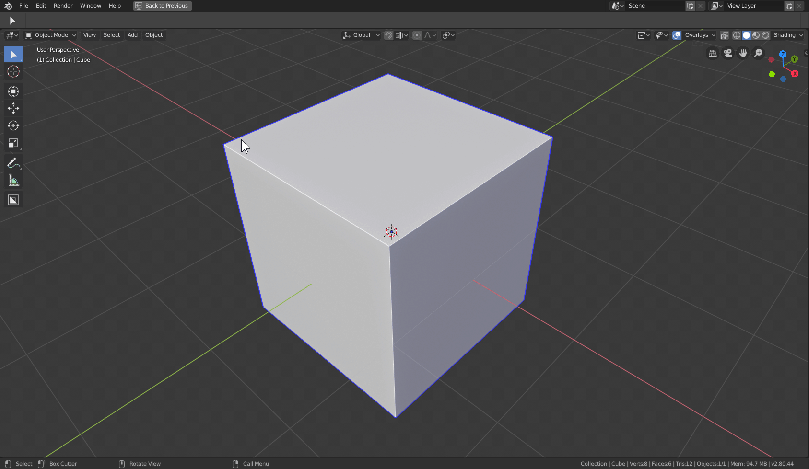Open the Render menu

tap(62, 6)
